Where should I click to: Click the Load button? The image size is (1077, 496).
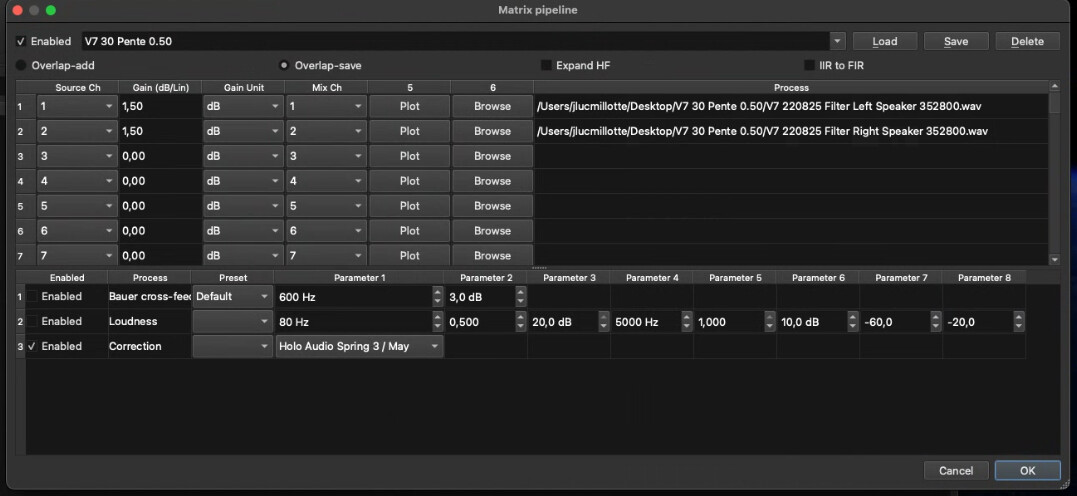[x=884, y=41]
